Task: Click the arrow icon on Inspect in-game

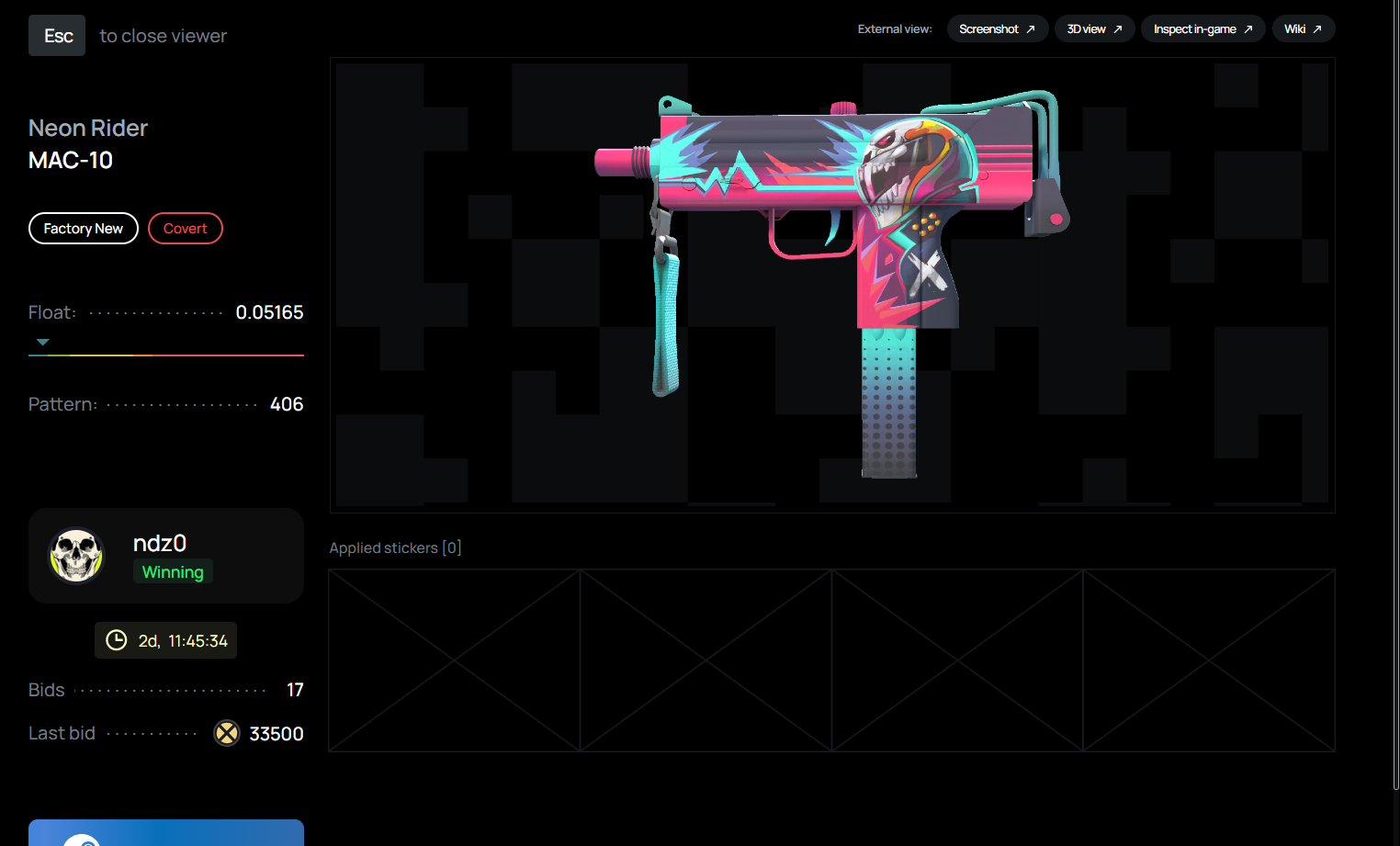Action: click(x=1248, y=29)
